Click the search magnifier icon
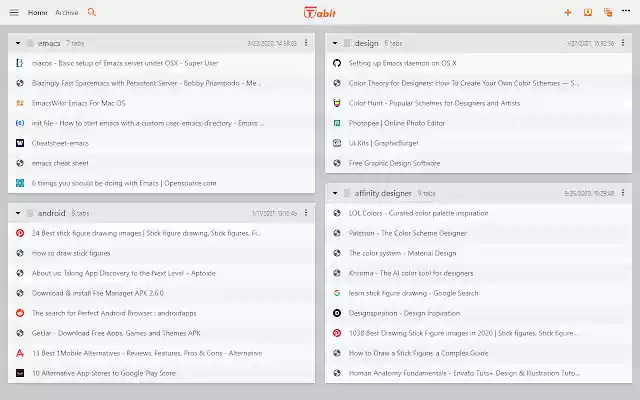The height and width of the screenshot is (400, 640). click(92, 12)
